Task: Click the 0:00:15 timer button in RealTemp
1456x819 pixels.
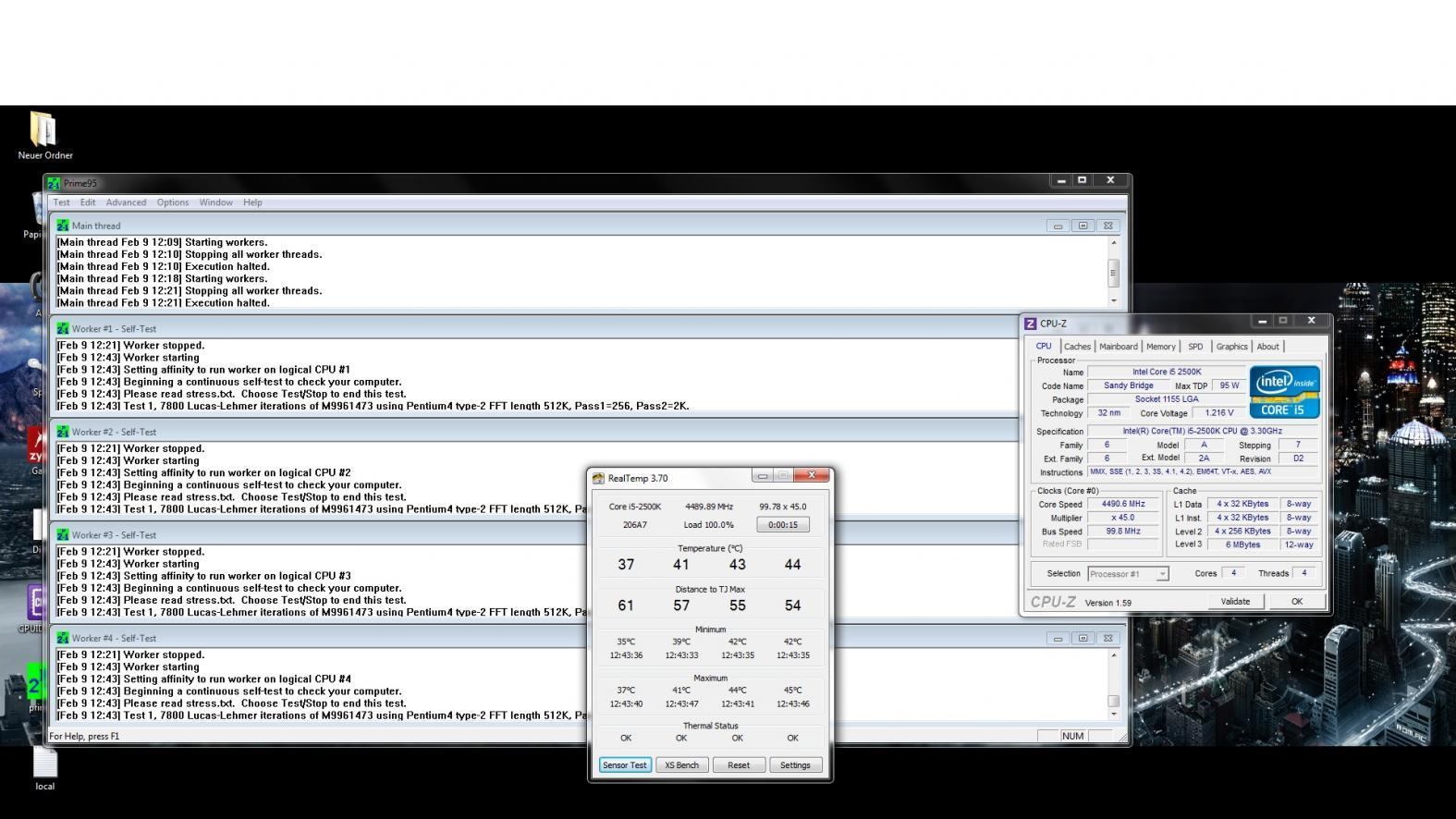Action: tap(782, 524)
